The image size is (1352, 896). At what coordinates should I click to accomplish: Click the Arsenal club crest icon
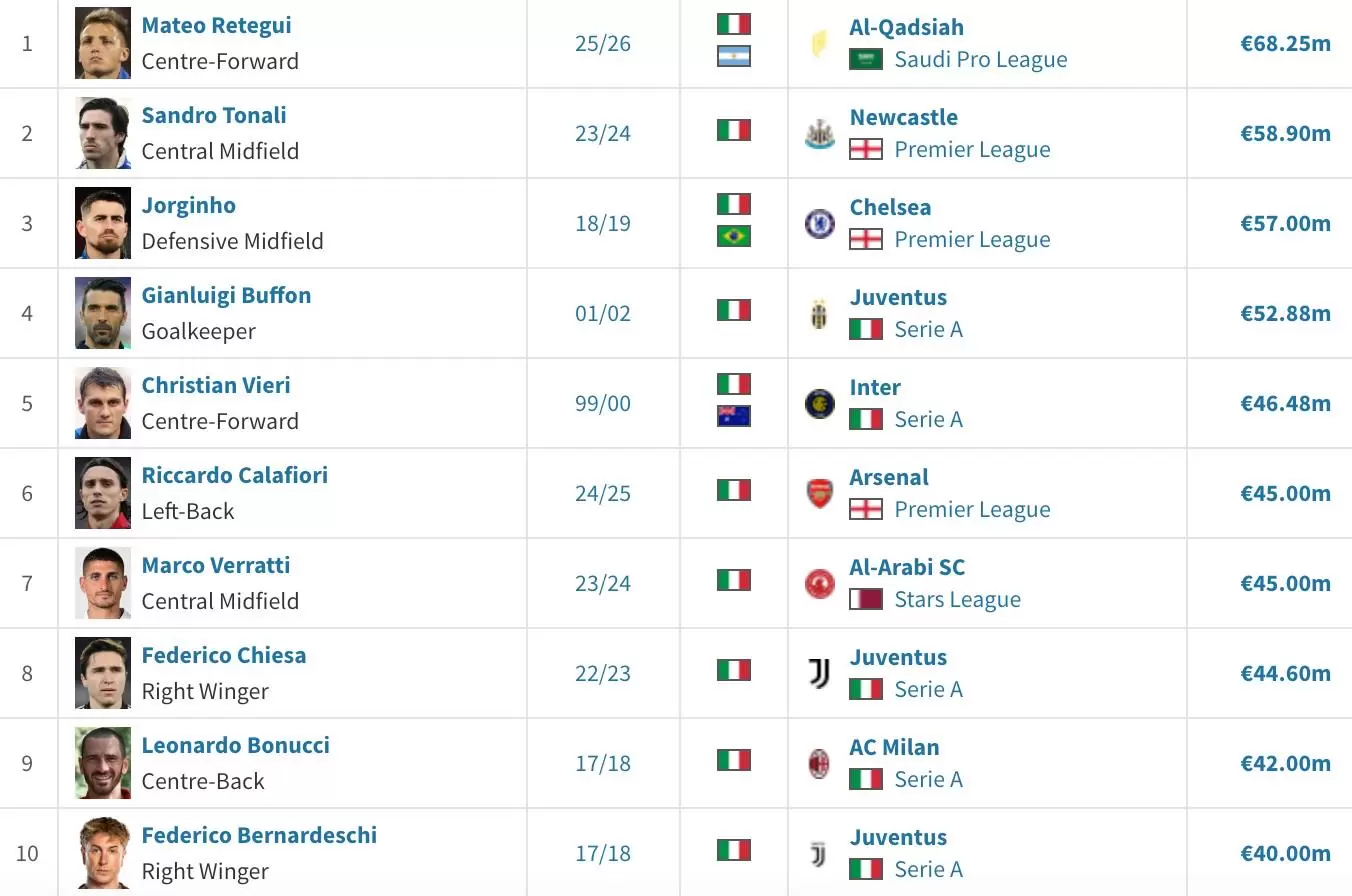point(819,493)
